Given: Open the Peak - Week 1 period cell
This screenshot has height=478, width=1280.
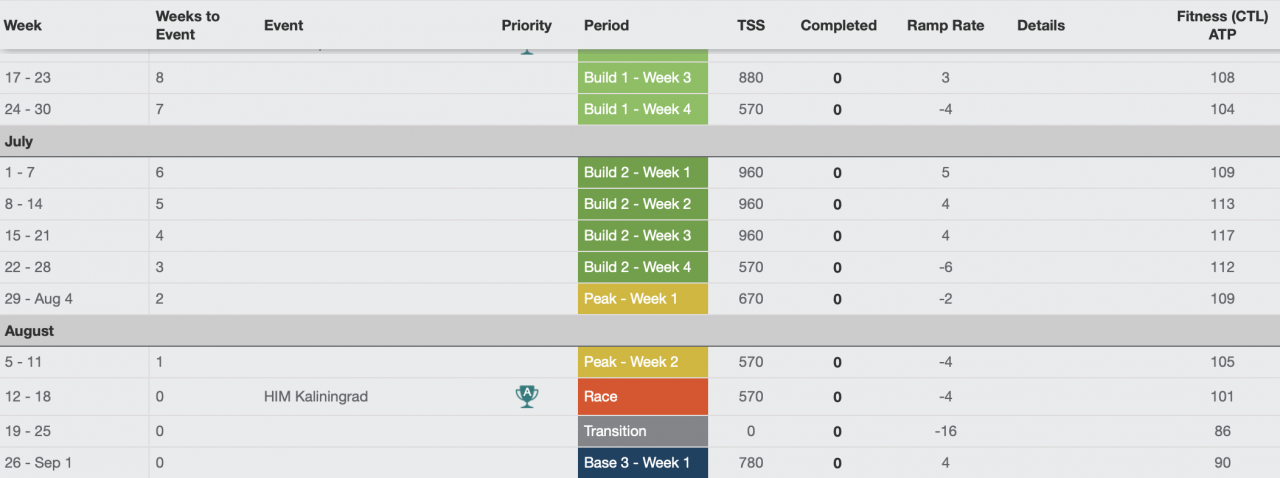Looking at the screenshot, I should point(642,299).
